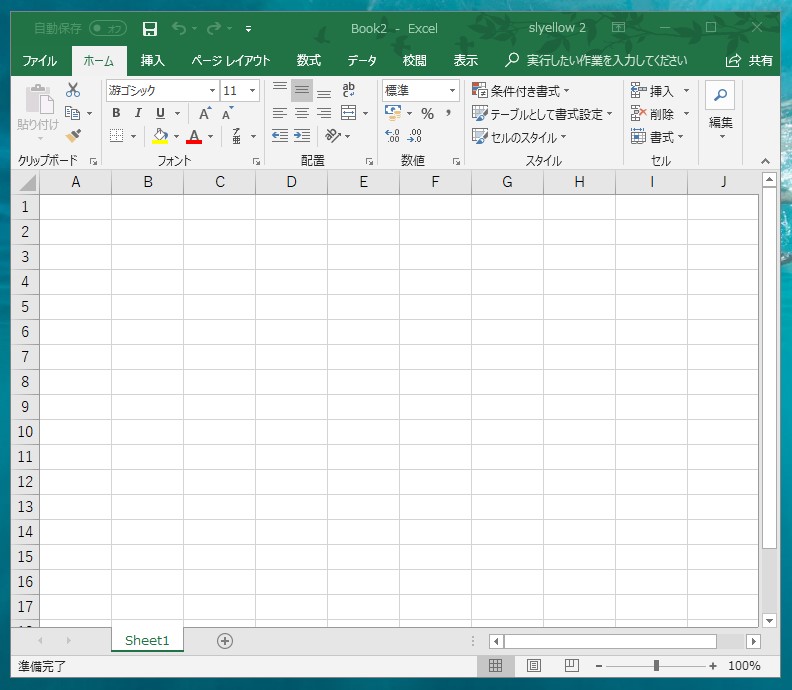The height and width of the screenshot is (690, 792).
Task: Toggle Bold formatting
Action: pyautogui.click(x=116, y=113)
